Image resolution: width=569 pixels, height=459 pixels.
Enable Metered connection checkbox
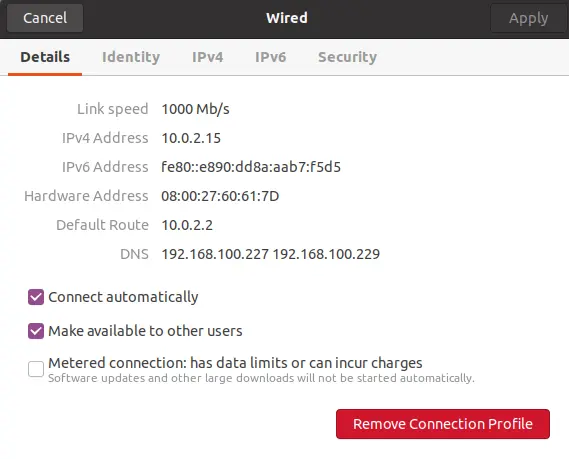[36, 369]
